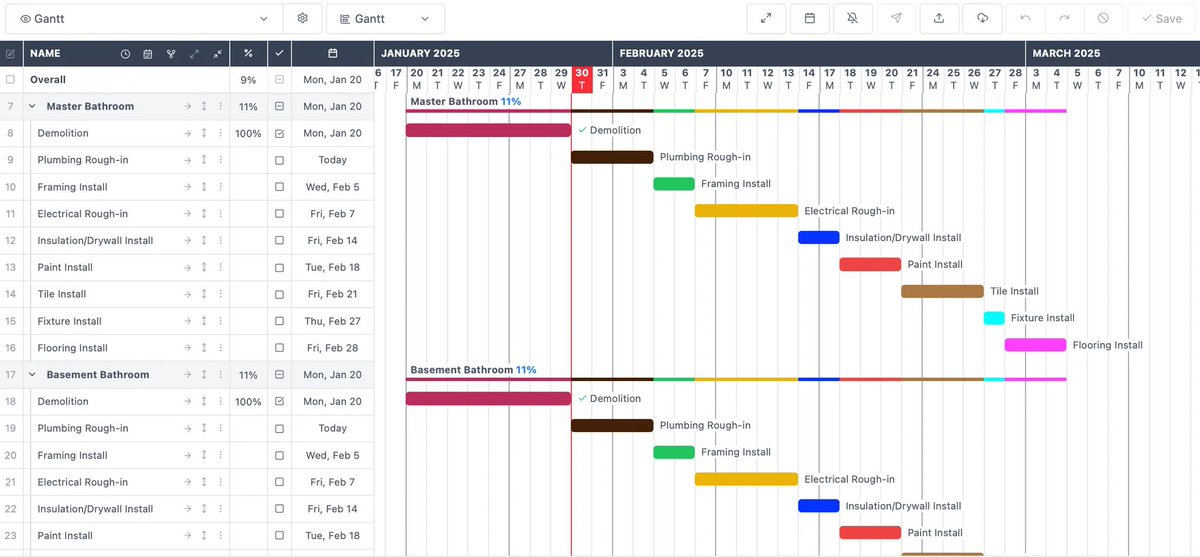This screenshot has height=557, width=1200.
Task: Click the brown Tile Install bar under Master Bathroom
Action: [942, 291]
